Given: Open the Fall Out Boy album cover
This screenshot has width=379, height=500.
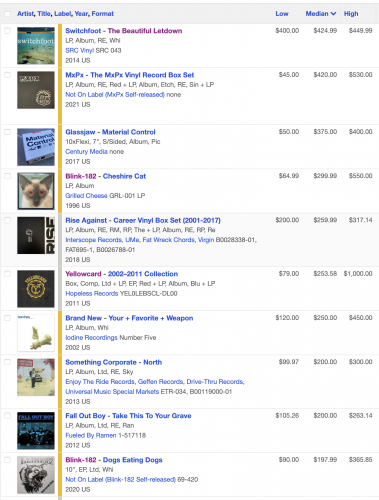Looking at the screenshot, I should [36, 431].
